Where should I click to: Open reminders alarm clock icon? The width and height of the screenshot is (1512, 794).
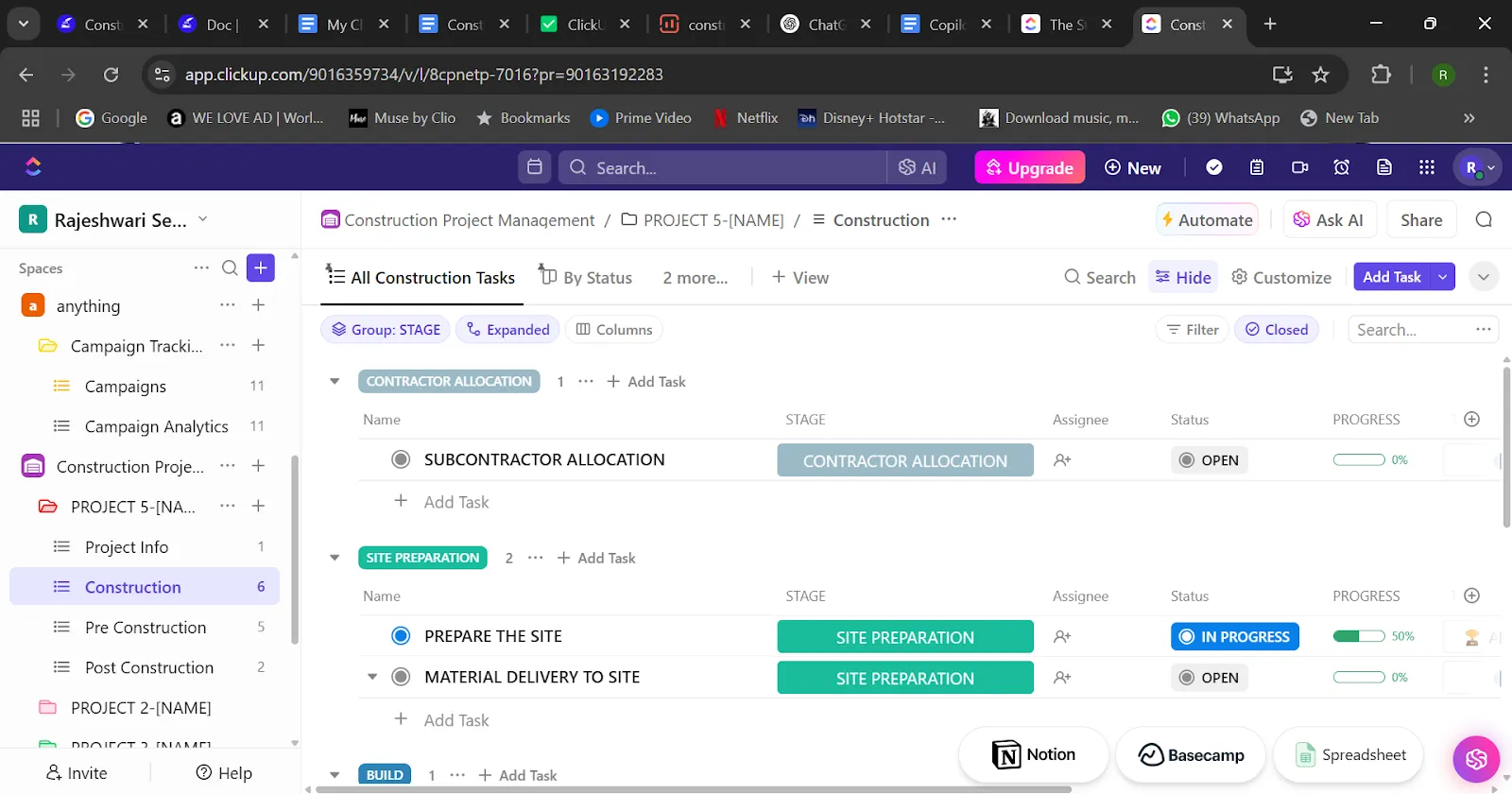tap(1342, 167)
